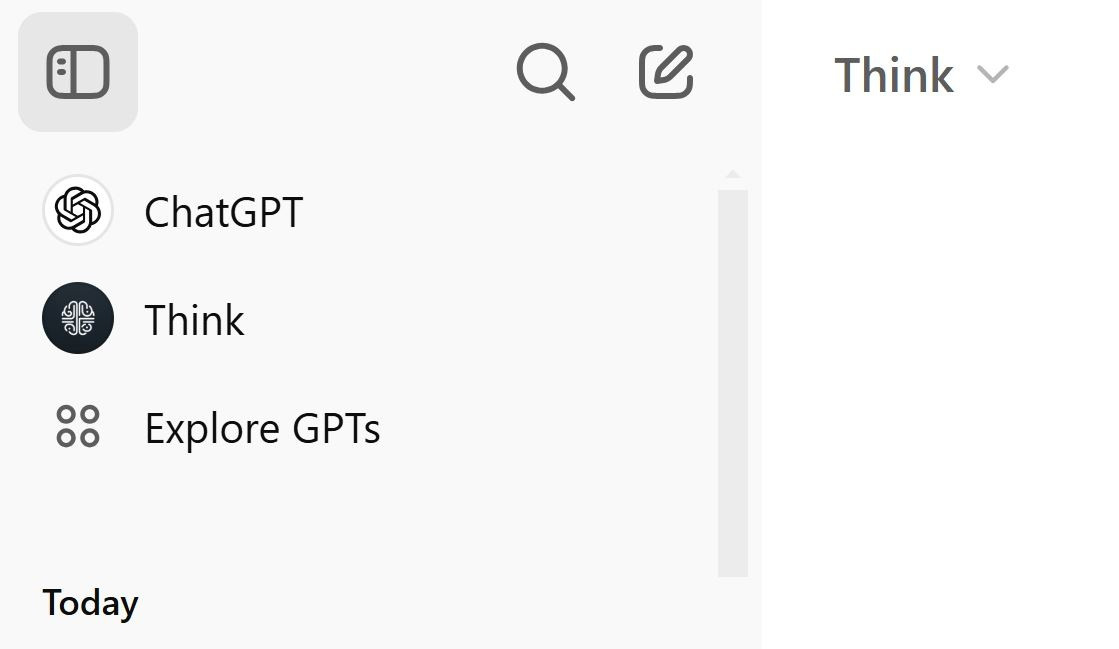Click the four-circle Explore GPTs icon

pyautogui.click(x=78, y=427)
